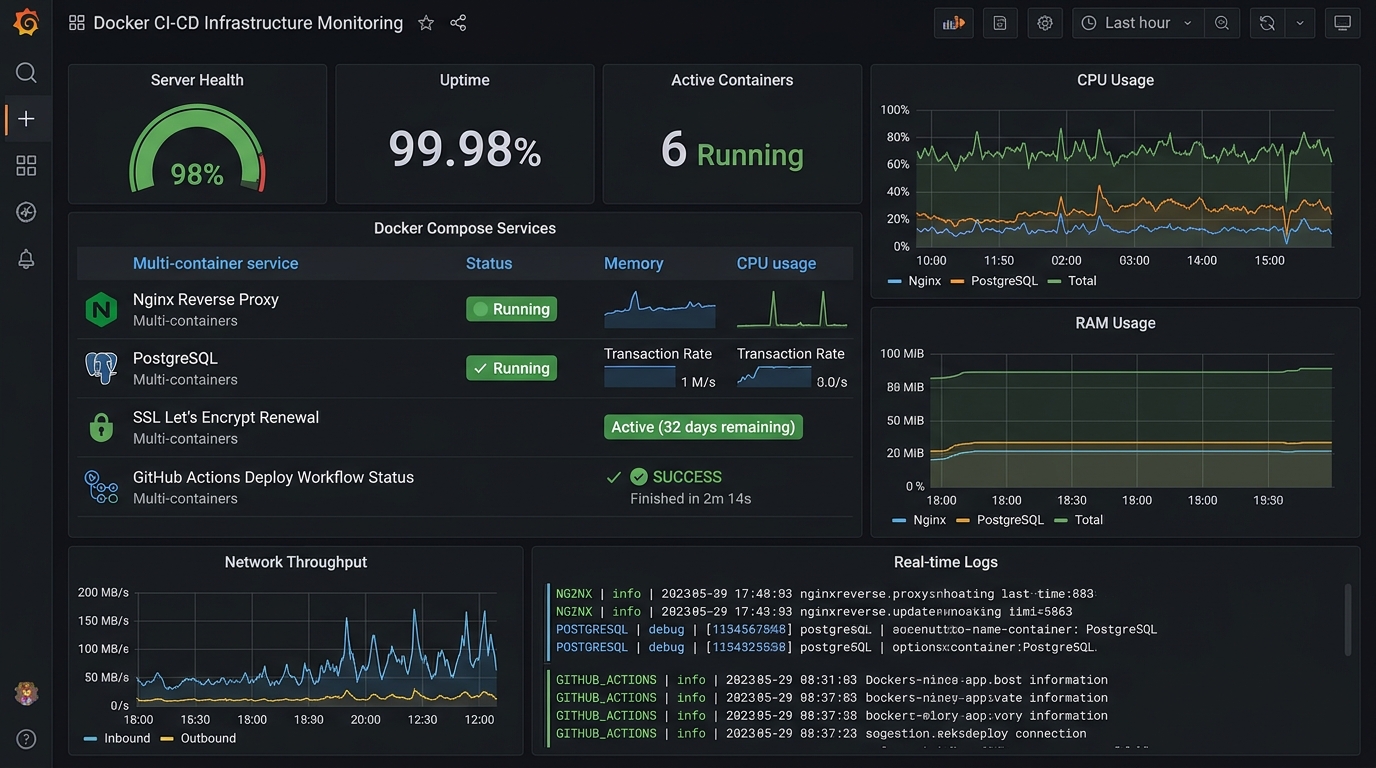The width and height of the screenshot is (1376, 768).
Task: Click the plus Create icon in sidebar
Action: tap(27, 119)
